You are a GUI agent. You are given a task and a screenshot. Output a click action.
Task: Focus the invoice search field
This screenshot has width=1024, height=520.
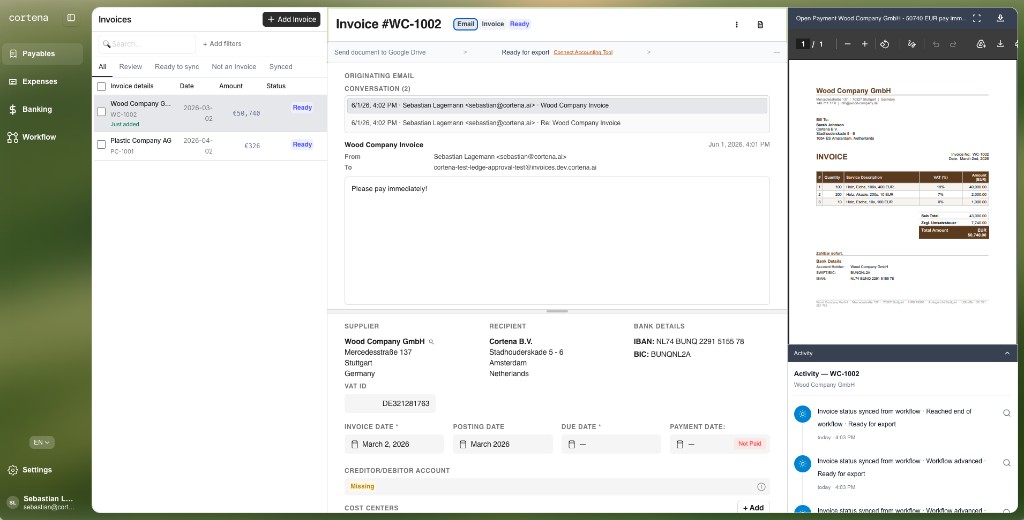pyautogui.click(x=147, y=44)
